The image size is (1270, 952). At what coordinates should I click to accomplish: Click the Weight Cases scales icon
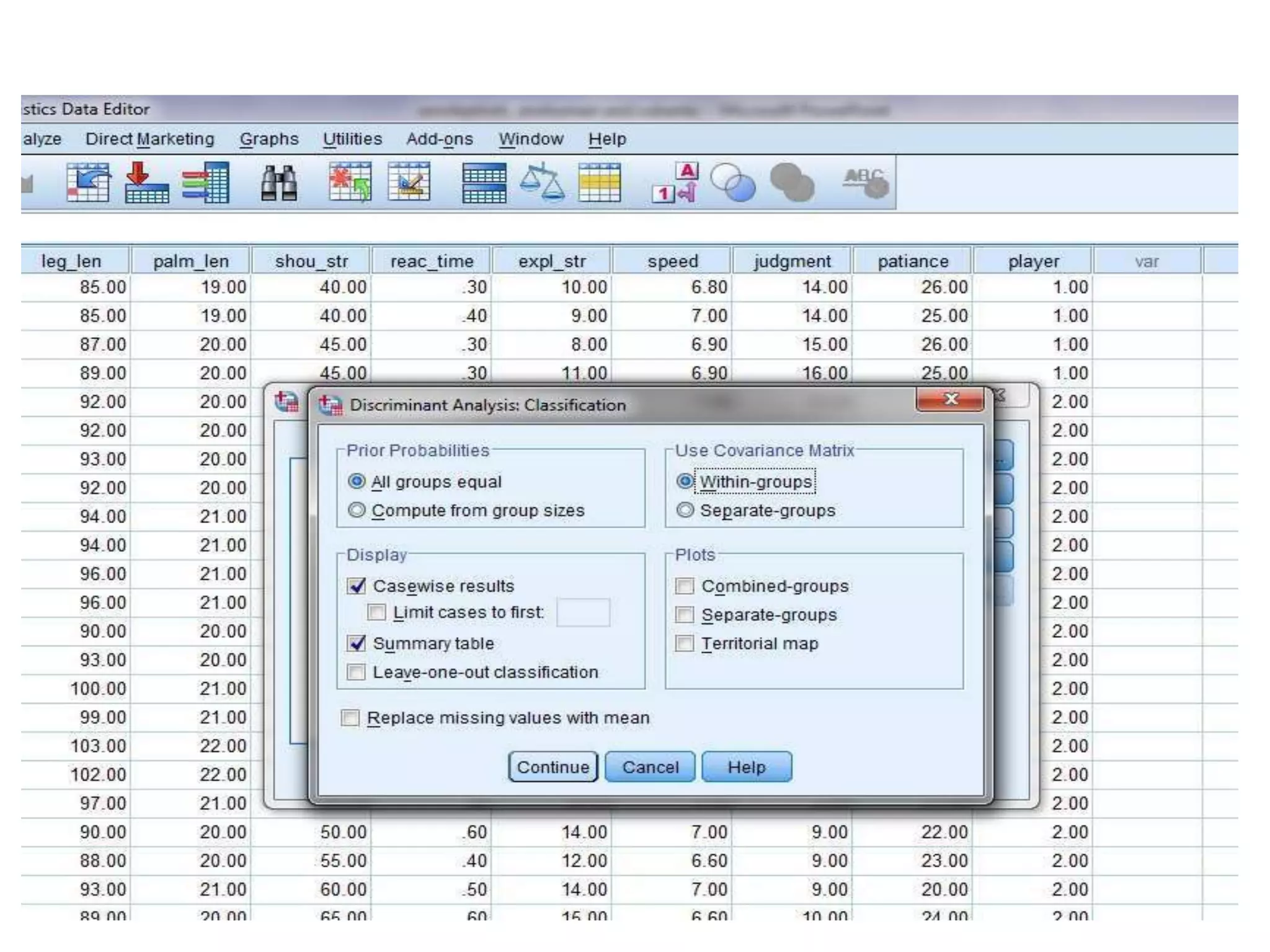[542, 183]
